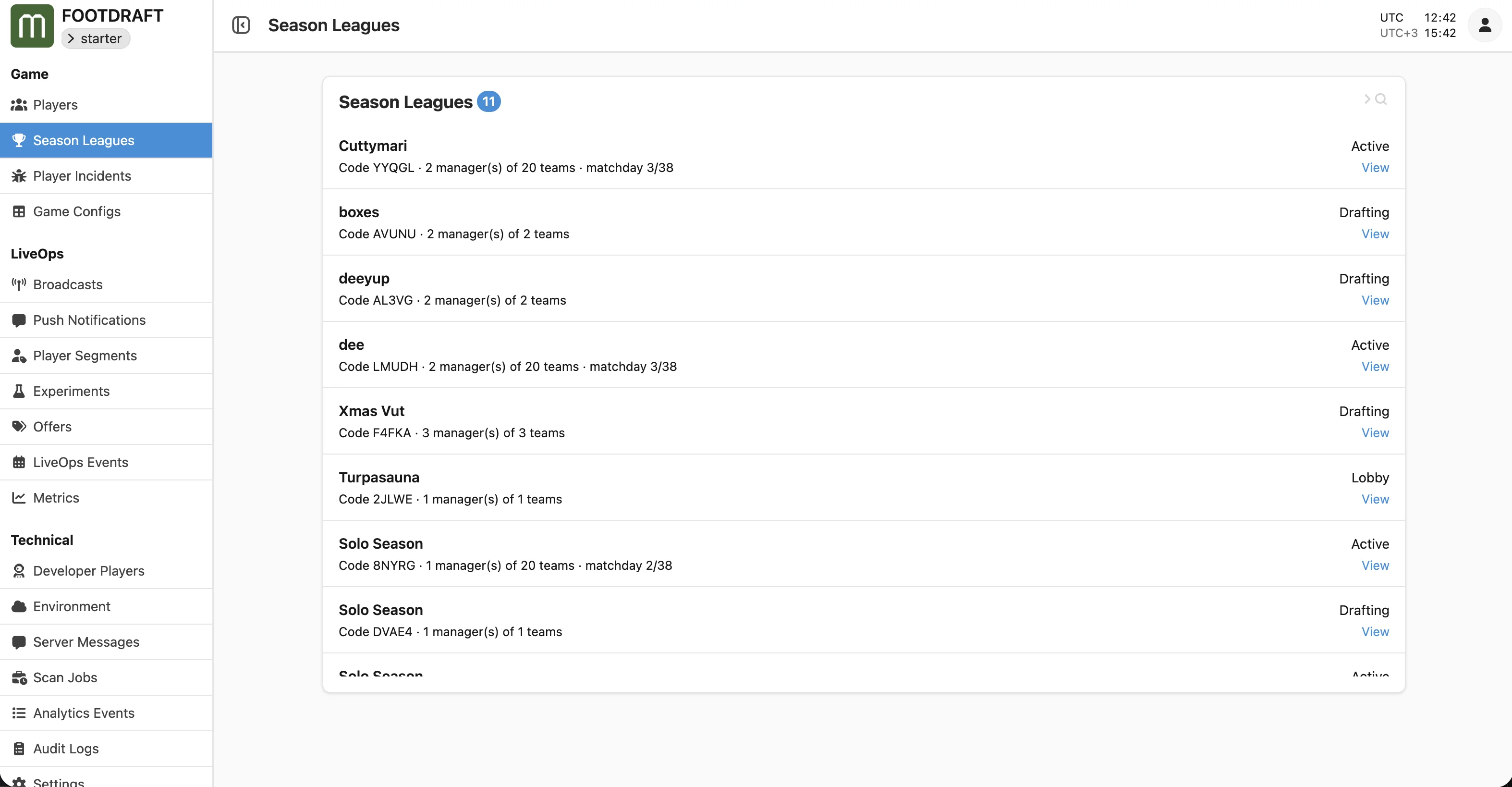Open Game Configs in the sidebar
The width and height of the screenshot is (1512, 787).
pos(106,211)
